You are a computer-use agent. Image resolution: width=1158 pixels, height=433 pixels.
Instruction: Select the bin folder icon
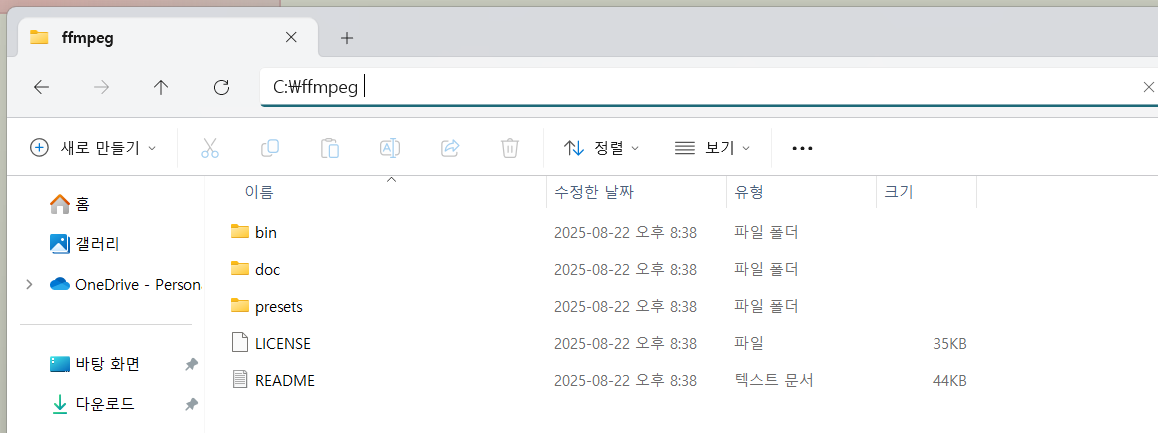point(239,231)
